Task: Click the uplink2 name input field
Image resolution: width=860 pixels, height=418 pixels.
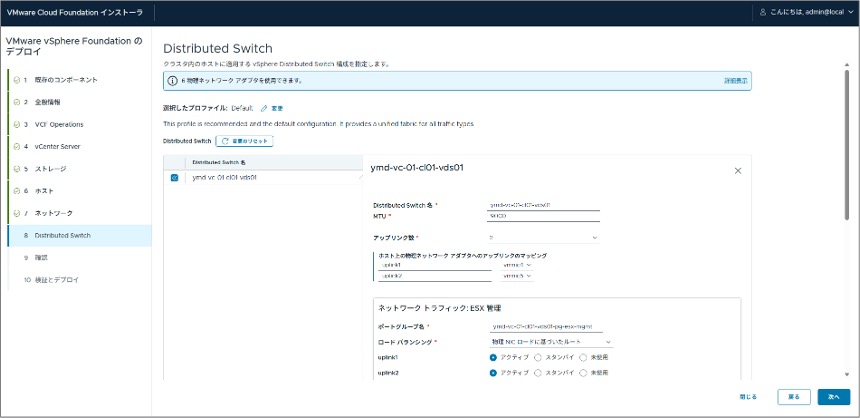Action: coord(435,276)
